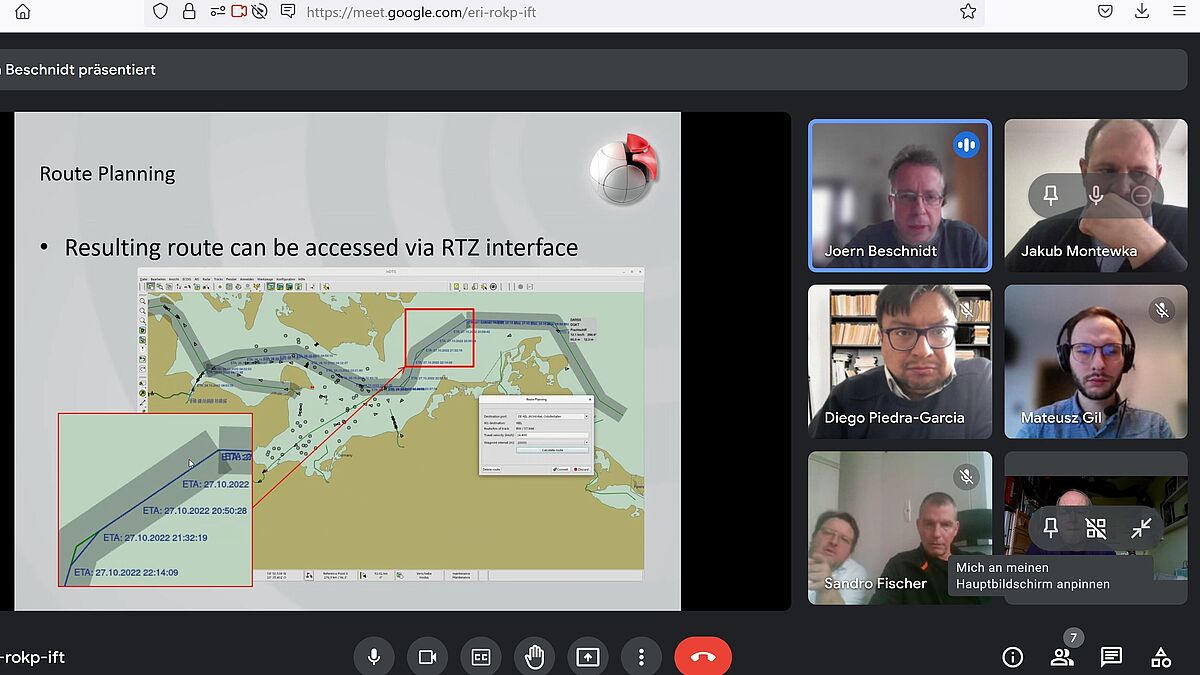Image resolution: width=1200 pixels, height=675 pixels.
Task: Toggle camera in bottom call controls
Action: pos(427,657)
